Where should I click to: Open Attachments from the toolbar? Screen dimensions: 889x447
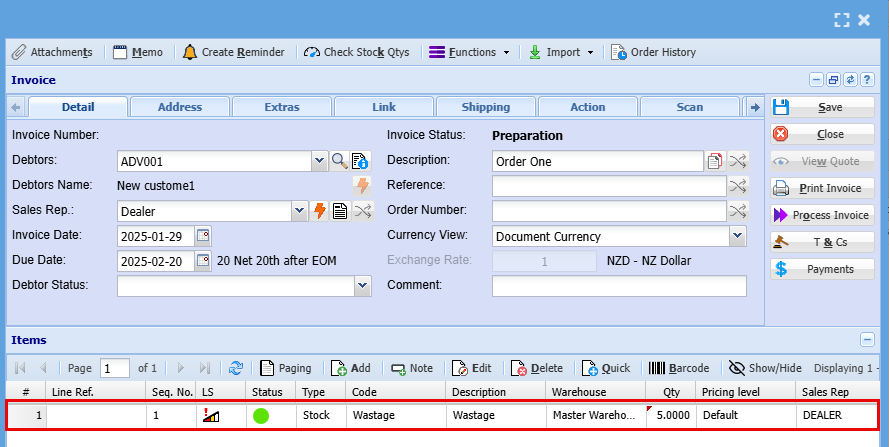[x=52, y=52]
